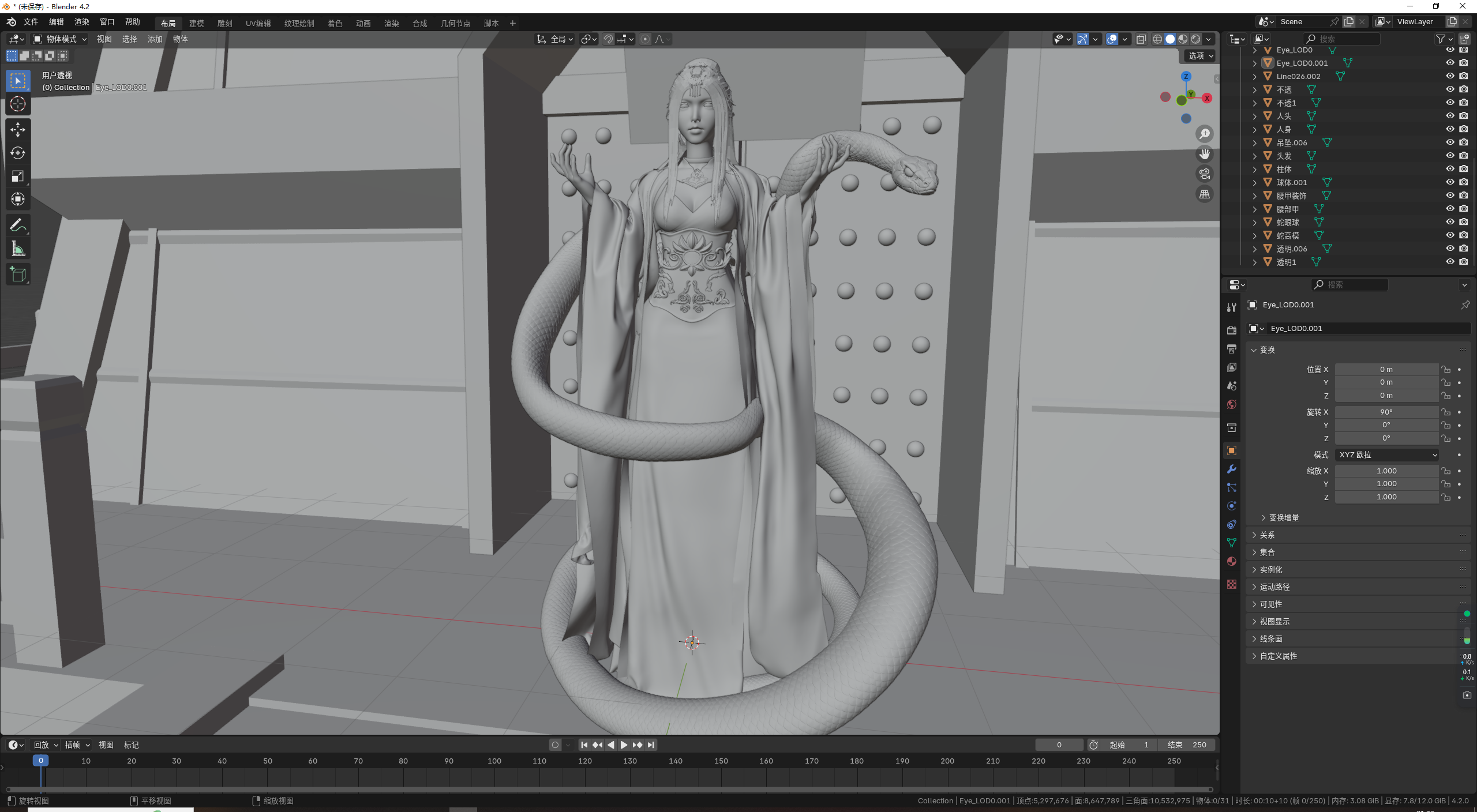1477x812 pixels.
Task: Select the Move tool in toolbar
Action: tap(18, 130)
